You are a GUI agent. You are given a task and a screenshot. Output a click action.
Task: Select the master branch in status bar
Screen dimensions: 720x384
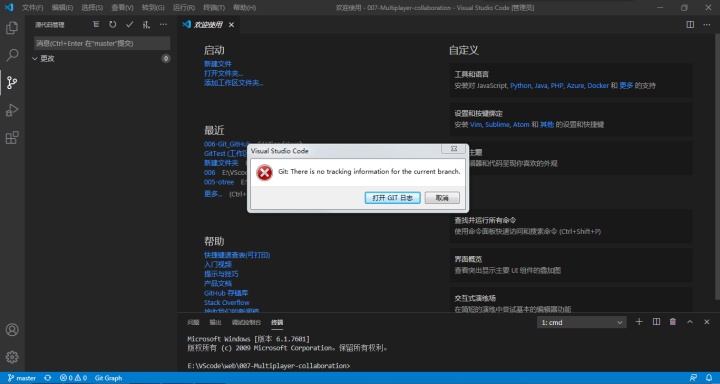pyautogui.click(x=22, y=378)
